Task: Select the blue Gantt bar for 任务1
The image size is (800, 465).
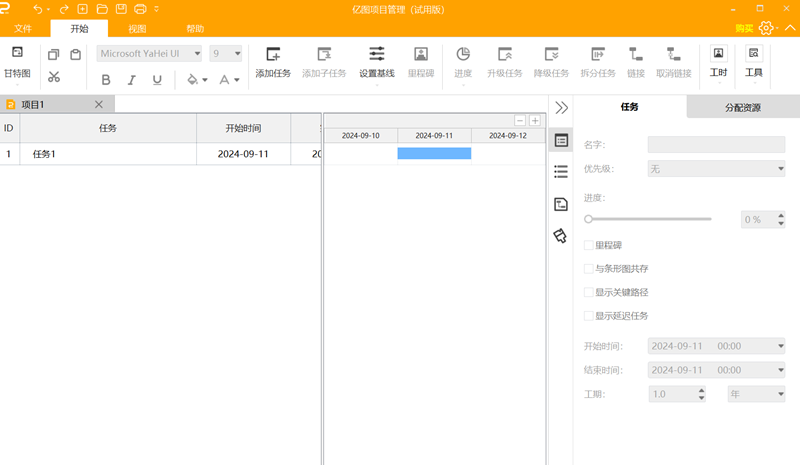Action: 434,153
